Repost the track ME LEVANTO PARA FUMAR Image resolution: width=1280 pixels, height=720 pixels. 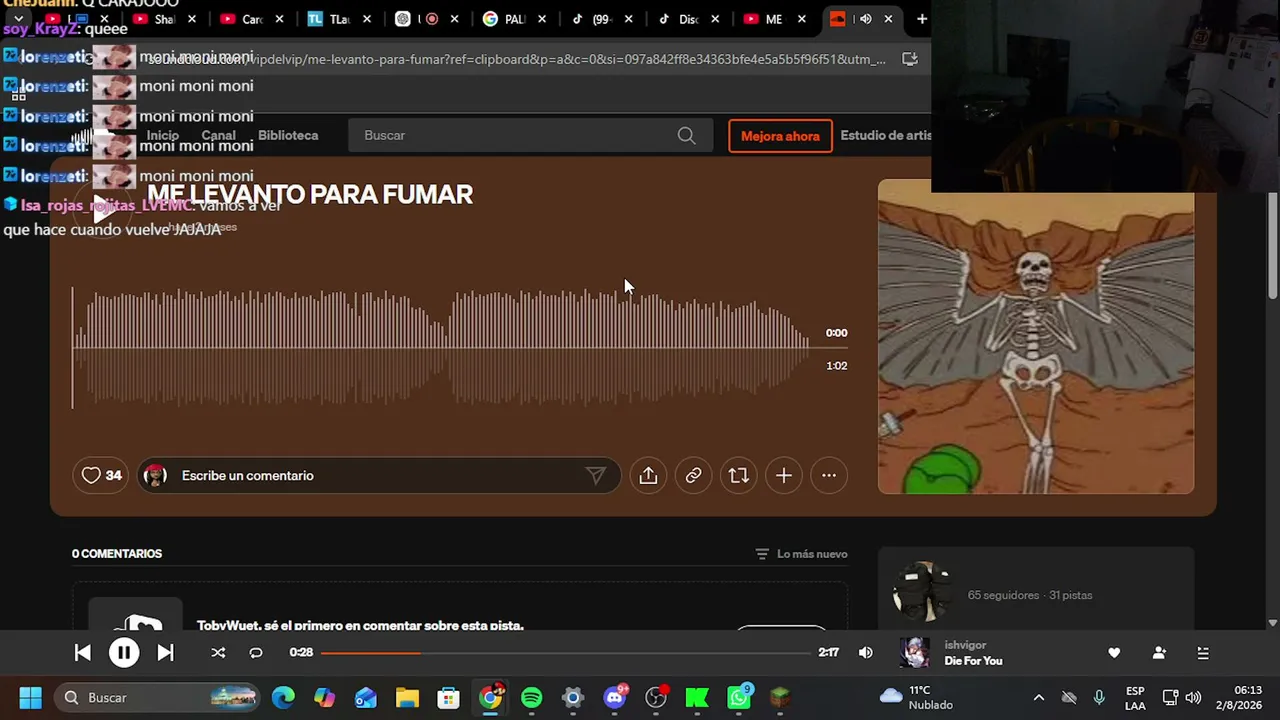pos(738,476)
